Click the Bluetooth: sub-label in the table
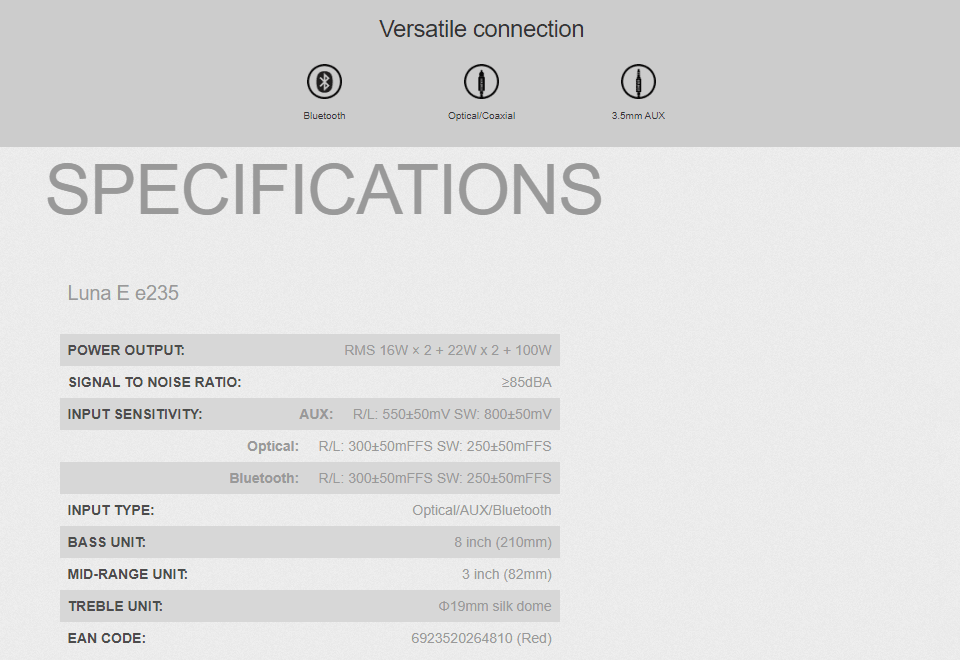The width and height of the screenshot is (960, 660). tap(264, 478)
